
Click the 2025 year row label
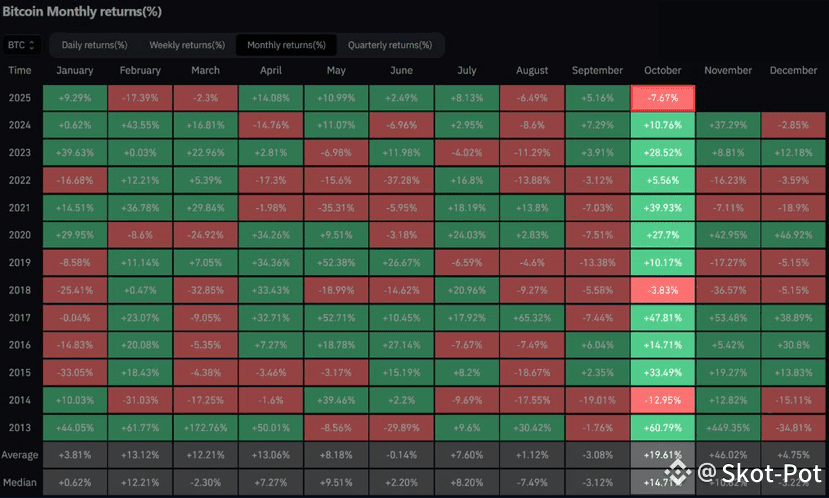pos(20,98)
